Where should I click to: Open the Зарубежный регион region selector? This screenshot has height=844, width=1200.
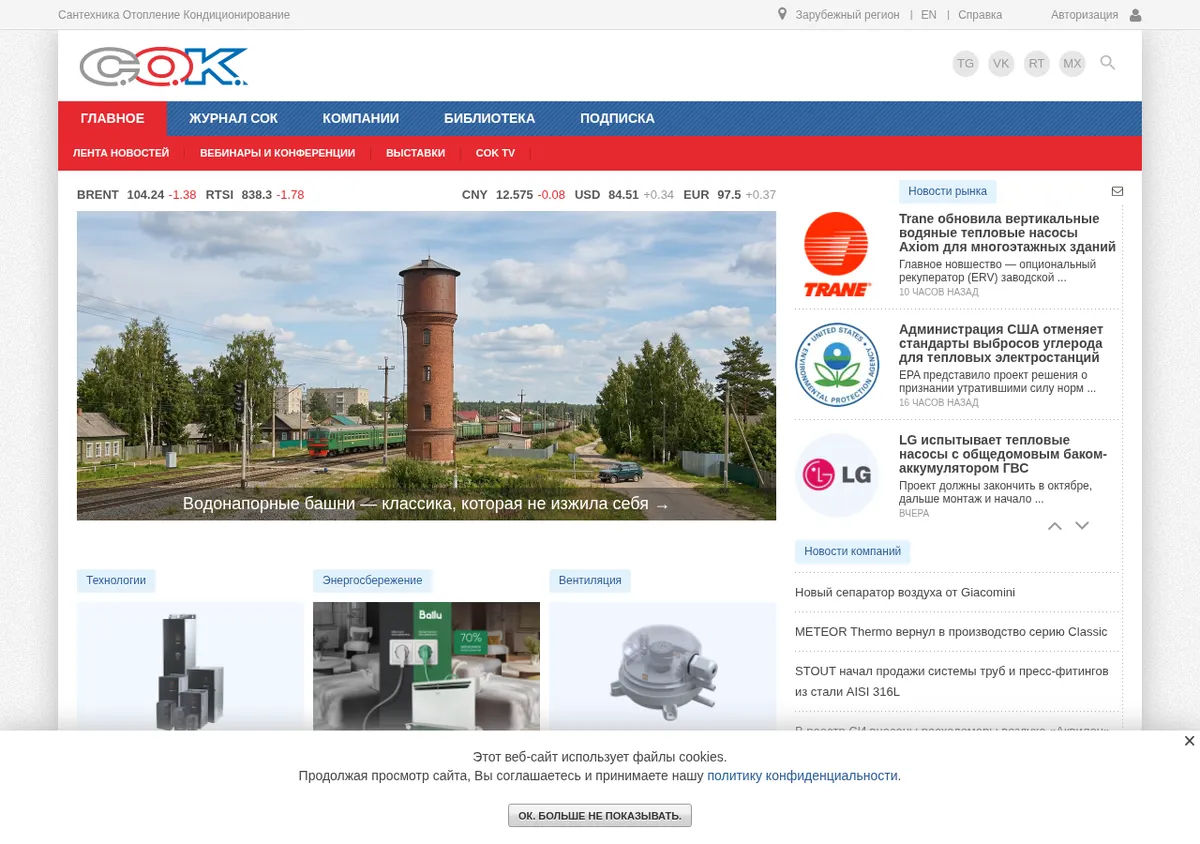tap(847, 15)
